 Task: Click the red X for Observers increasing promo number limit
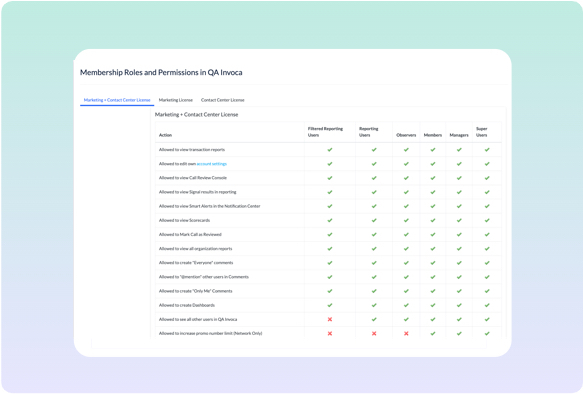[406, 333]
